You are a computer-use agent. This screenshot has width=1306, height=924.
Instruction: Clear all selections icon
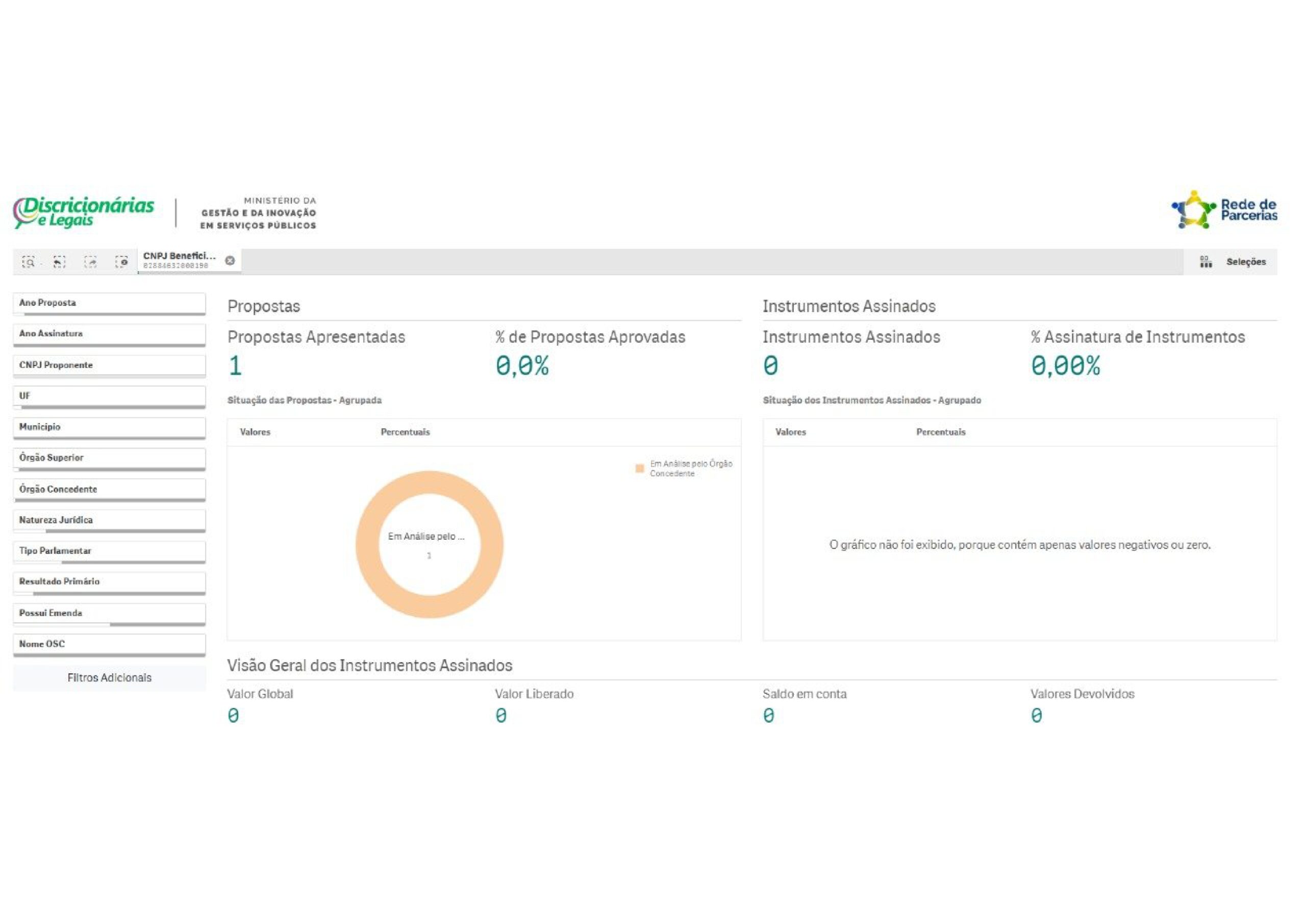[x=121, y=262]
